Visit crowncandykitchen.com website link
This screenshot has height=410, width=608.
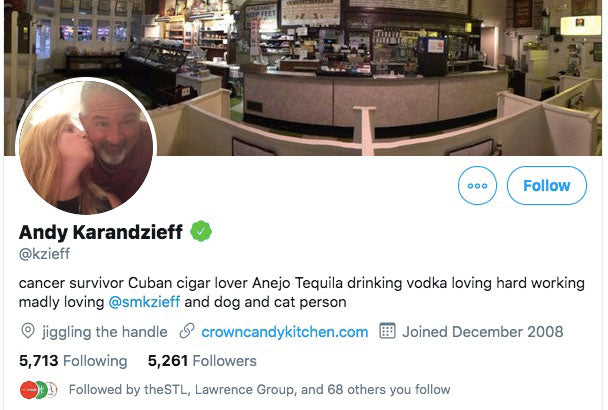coord(285,332)
